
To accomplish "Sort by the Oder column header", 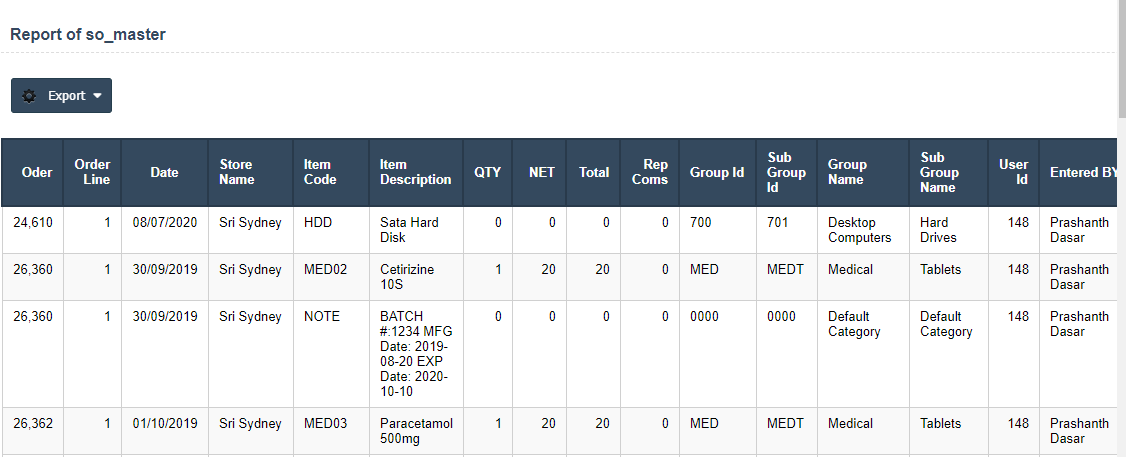I will (x=37, y=172).
